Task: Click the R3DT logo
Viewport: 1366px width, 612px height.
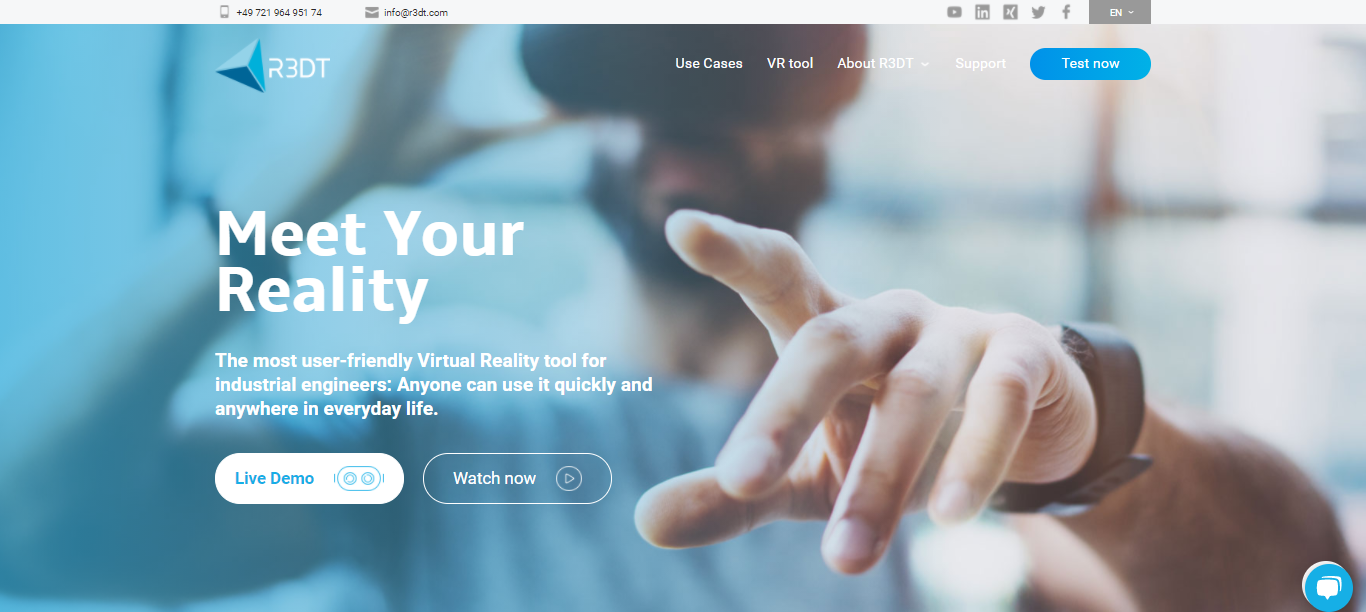Action: click(272, 66)
